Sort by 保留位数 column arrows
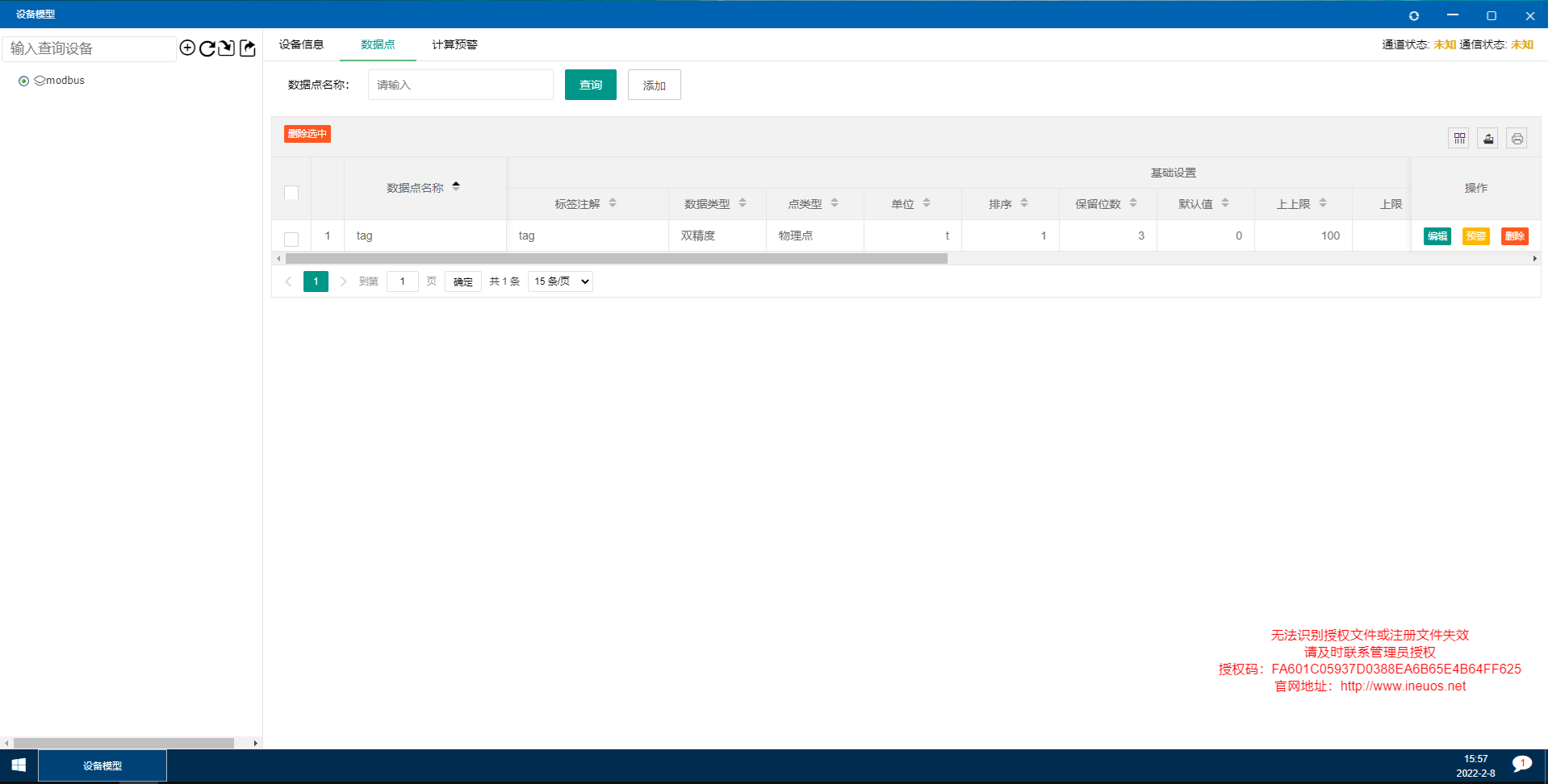1548x784 pixels. (1133, 203)
